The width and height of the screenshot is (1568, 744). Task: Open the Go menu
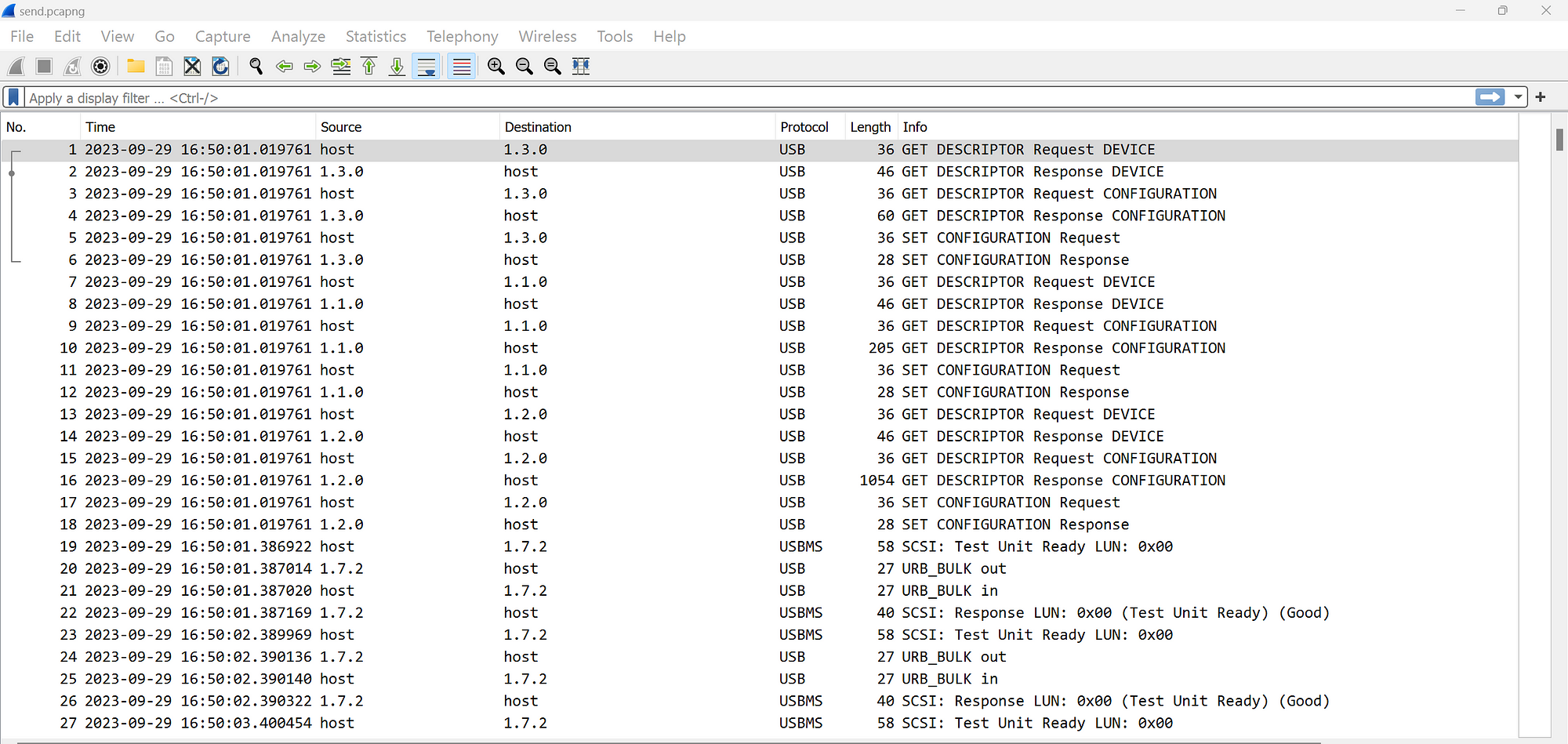point(165,36)
